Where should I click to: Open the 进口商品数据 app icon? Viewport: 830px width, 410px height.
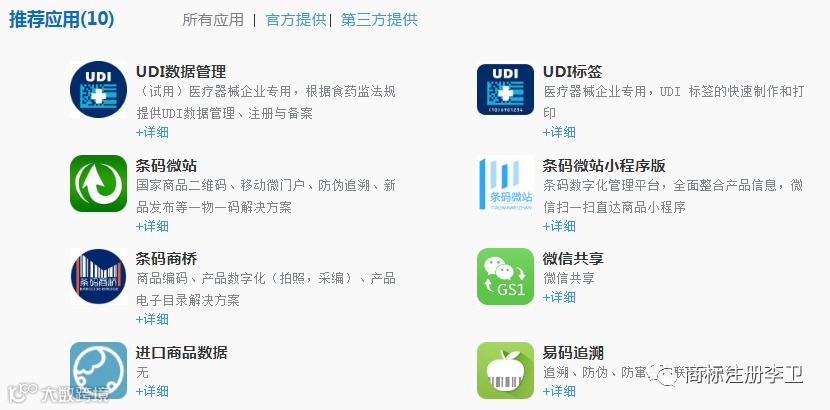coord(98,370)
